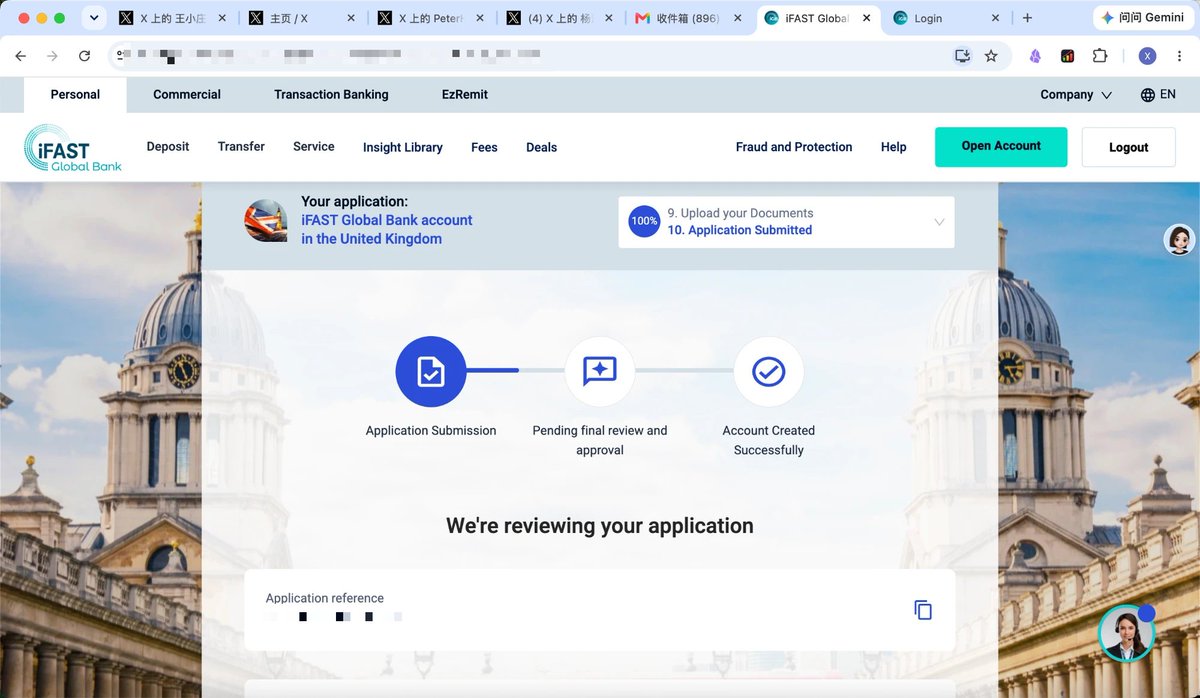This screenshot has height=698, width=1200.
Task: Click the Application Submission step icon
Action: tap(431, 372)
